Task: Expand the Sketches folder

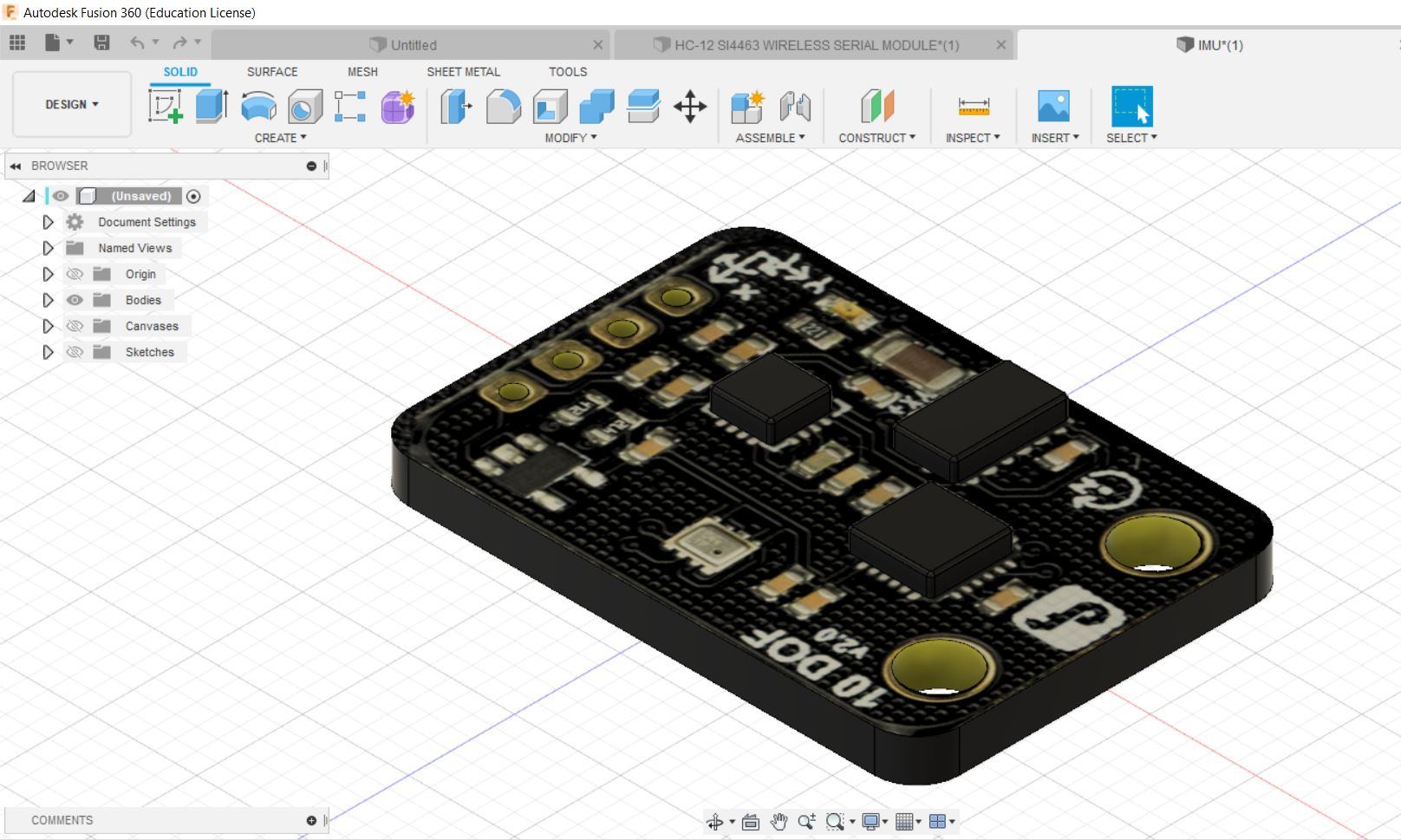Action: point(48,352)
